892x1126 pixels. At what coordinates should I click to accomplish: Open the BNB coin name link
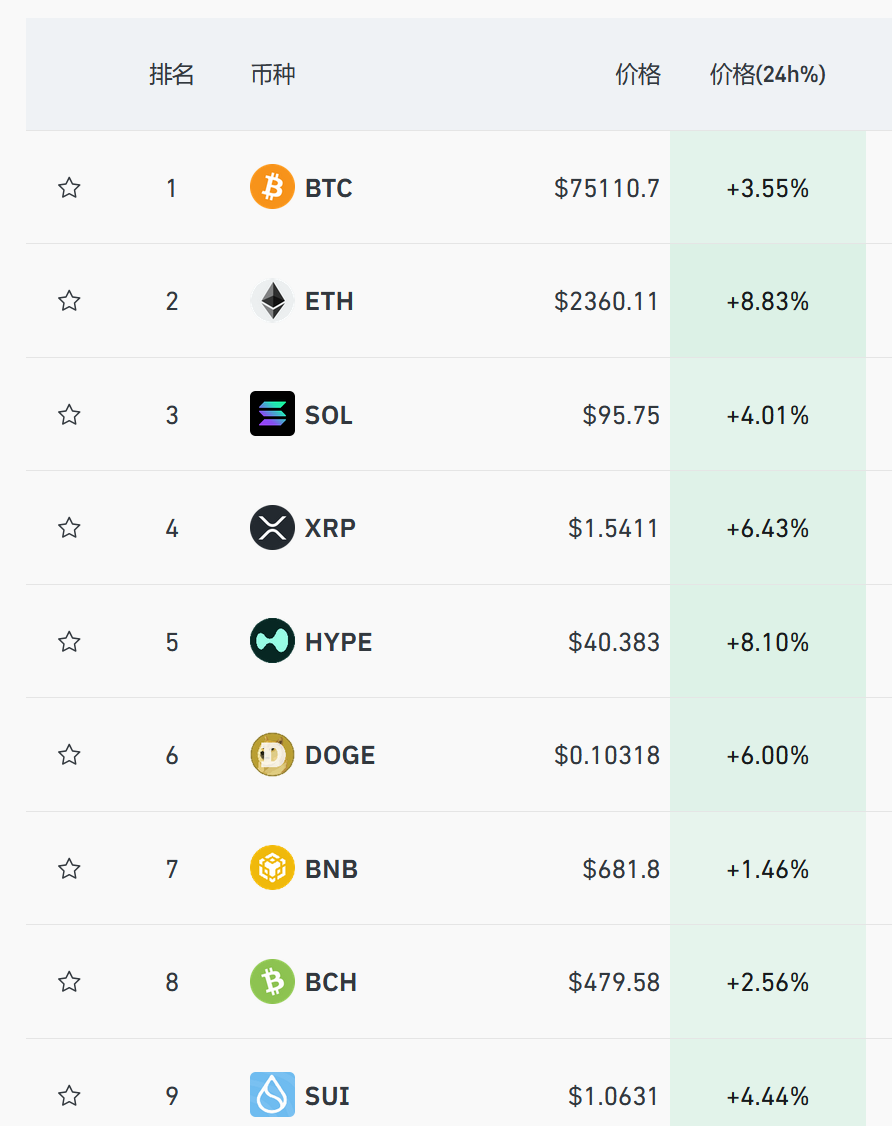pos(331,869)
